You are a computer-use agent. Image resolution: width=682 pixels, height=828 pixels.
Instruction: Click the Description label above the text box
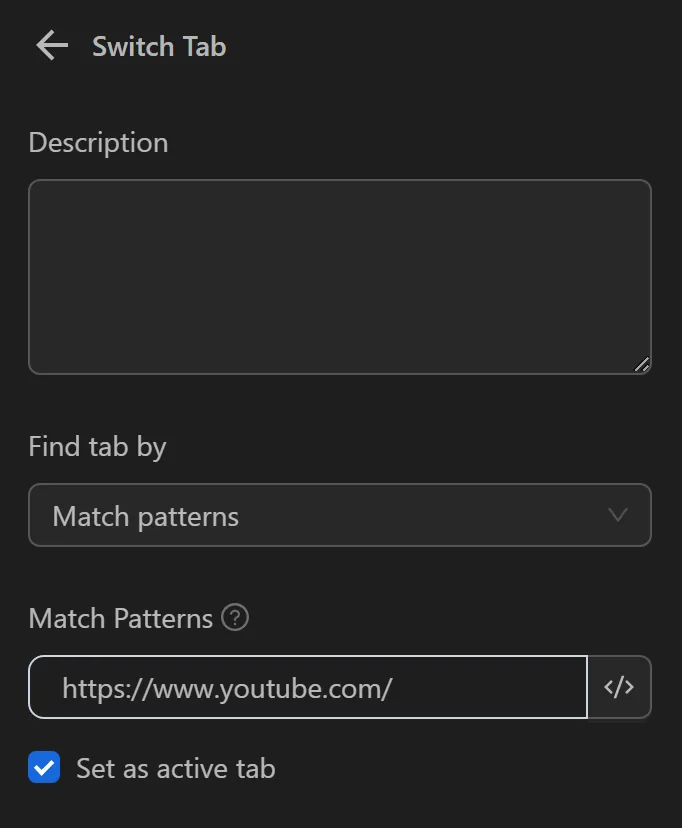97,142
